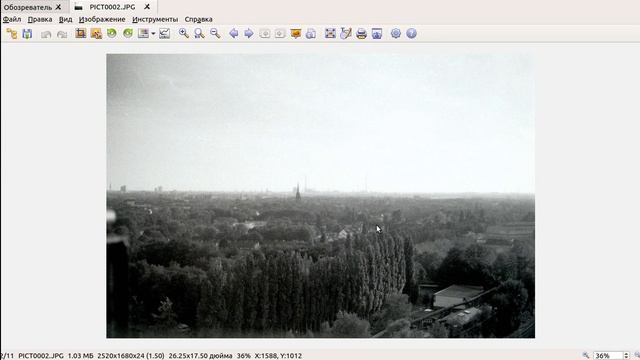Close the Обозреватель tab

(58, 7)
